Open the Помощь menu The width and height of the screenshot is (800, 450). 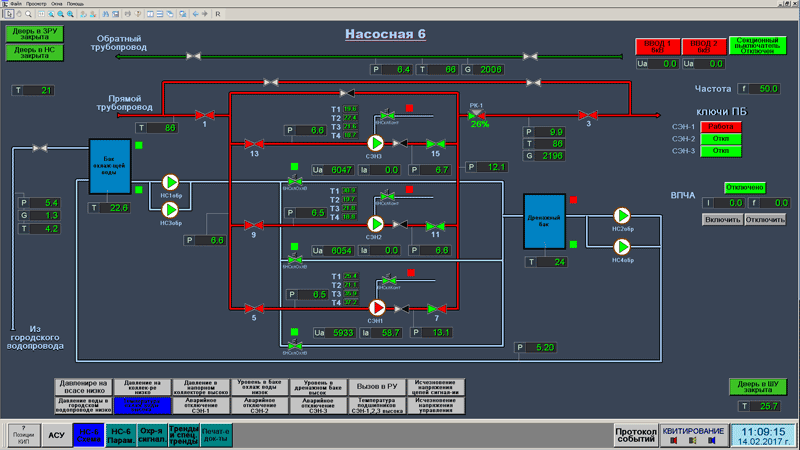75,4
